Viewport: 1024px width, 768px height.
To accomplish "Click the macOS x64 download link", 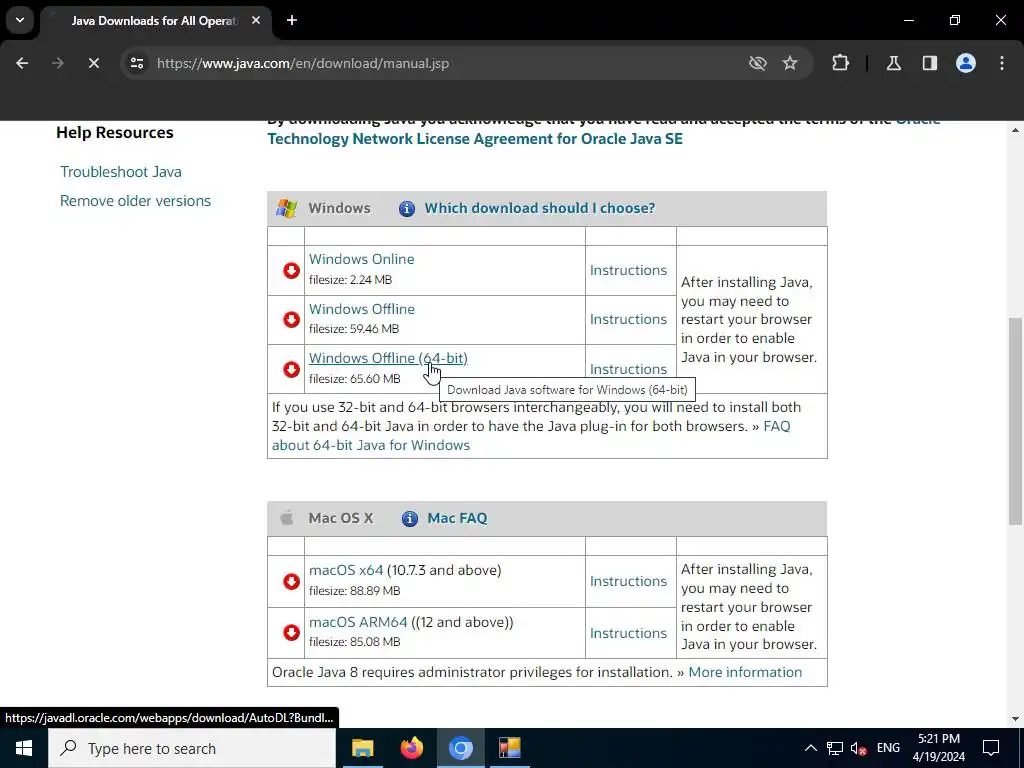I will coord(345,570).
